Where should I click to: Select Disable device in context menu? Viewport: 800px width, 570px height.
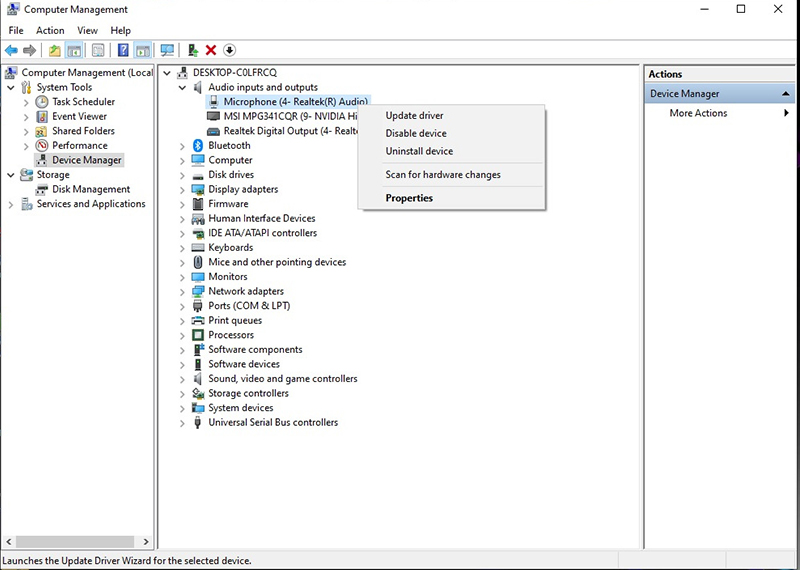click(416, 133)
